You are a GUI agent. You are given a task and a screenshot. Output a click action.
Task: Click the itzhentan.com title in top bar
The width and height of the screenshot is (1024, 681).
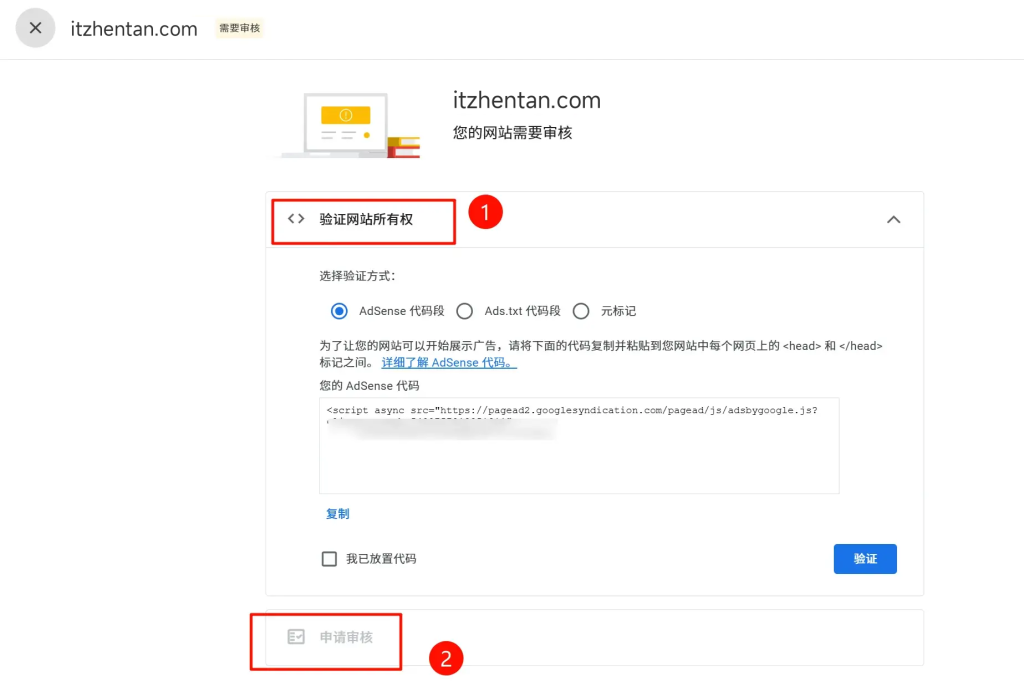pyautogui.click(x=134, y=29)
